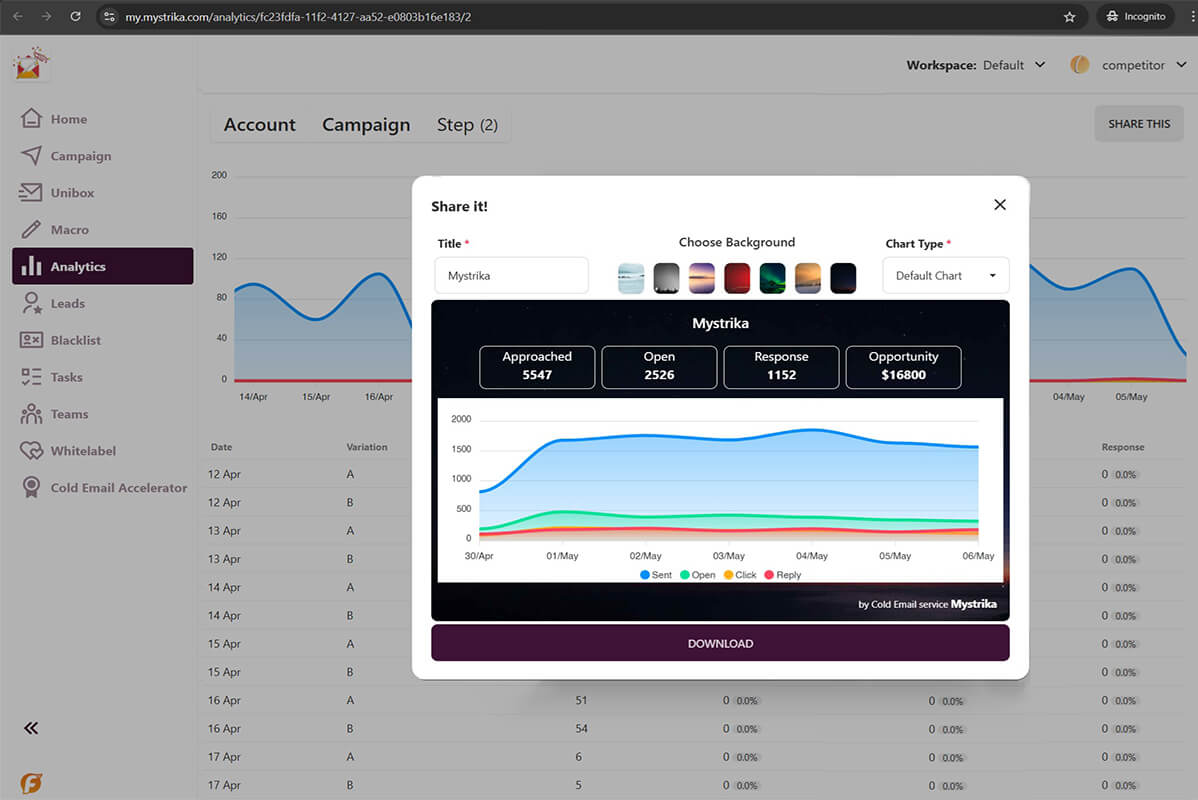Image resolution: width=1198 pixels, height=800 pixels.
Task: Click the value 54 in 16 Apr row
Action: coord(581,729)
